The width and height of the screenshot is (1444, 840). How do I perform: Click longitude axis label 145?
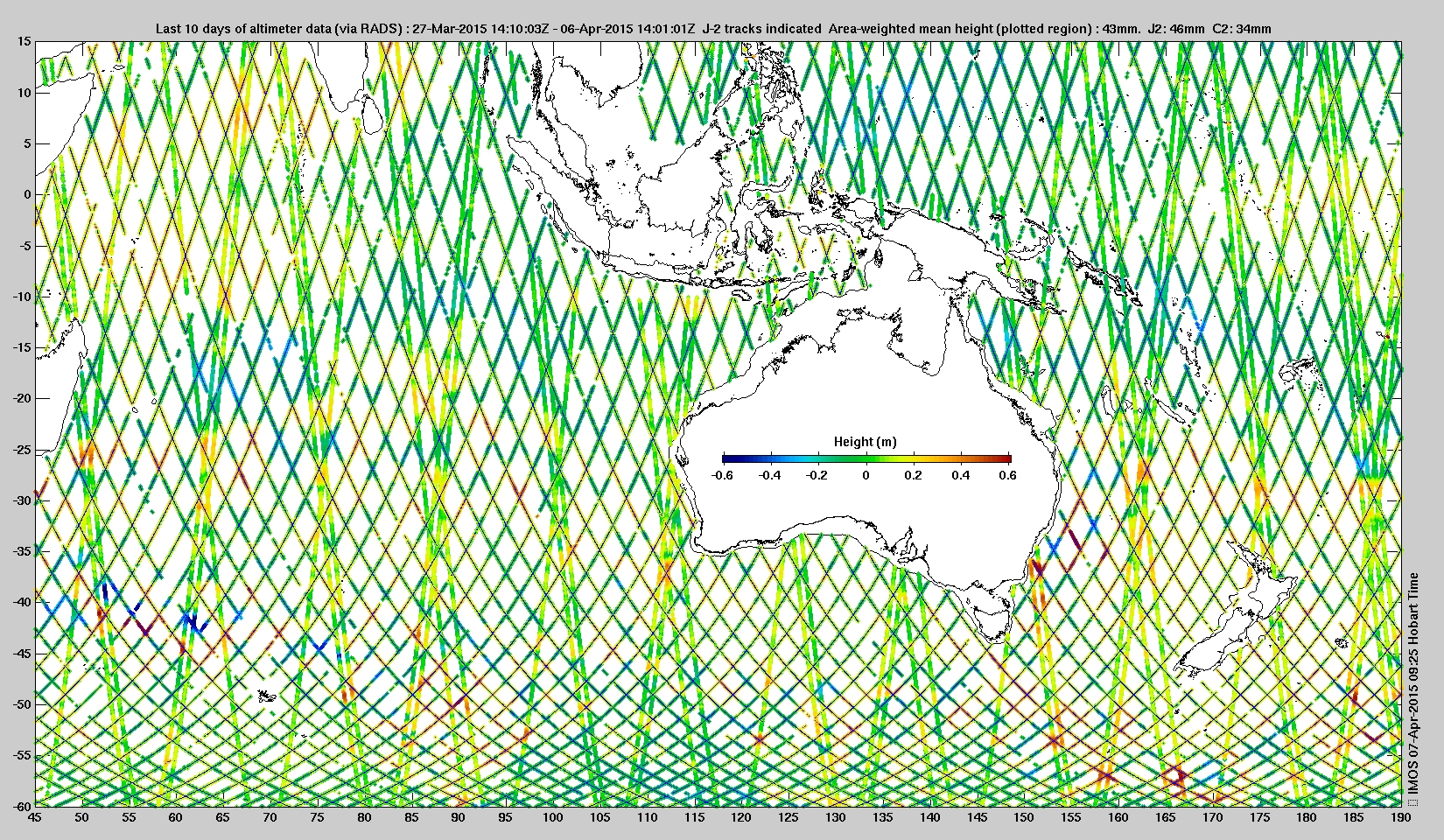pos(977,817)
